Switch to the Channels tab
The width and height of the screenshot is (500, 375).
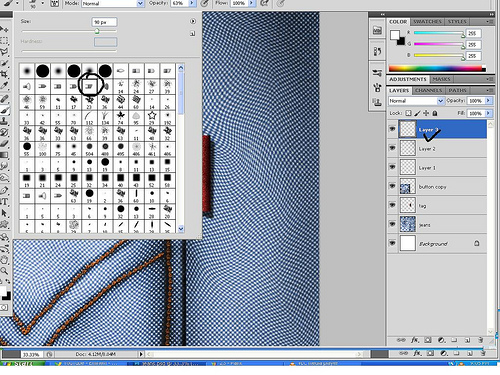click(429, 91)
